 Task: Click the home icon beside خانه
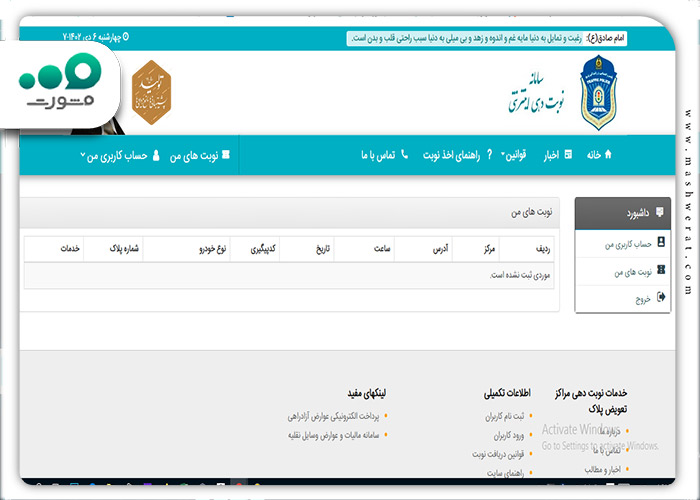tap(607, 154)
